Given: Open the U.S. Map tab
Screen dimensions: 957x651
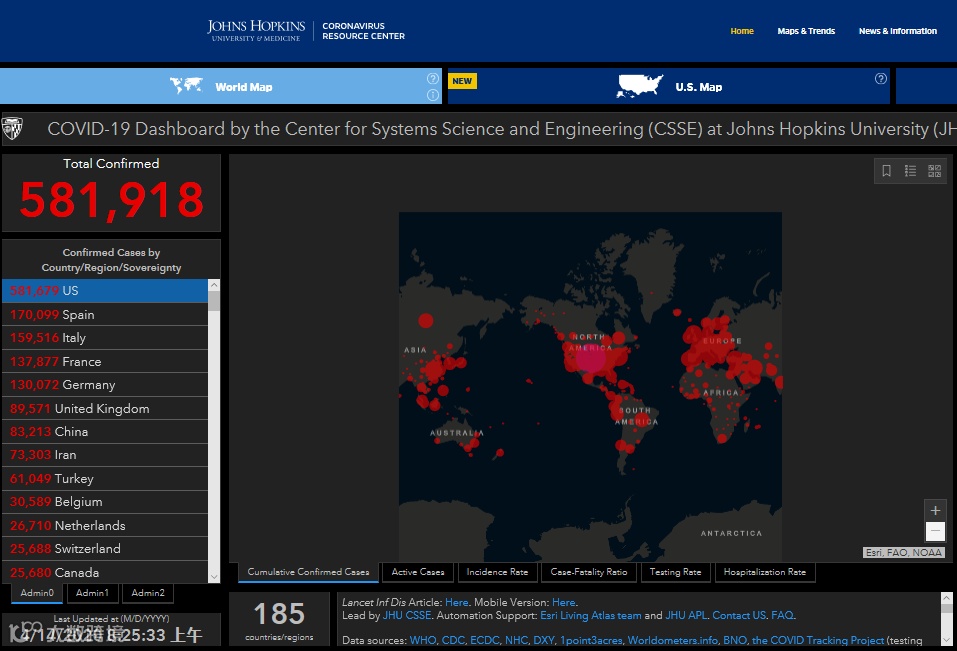Looking at the screenshot, I should (x=669, y=86).
